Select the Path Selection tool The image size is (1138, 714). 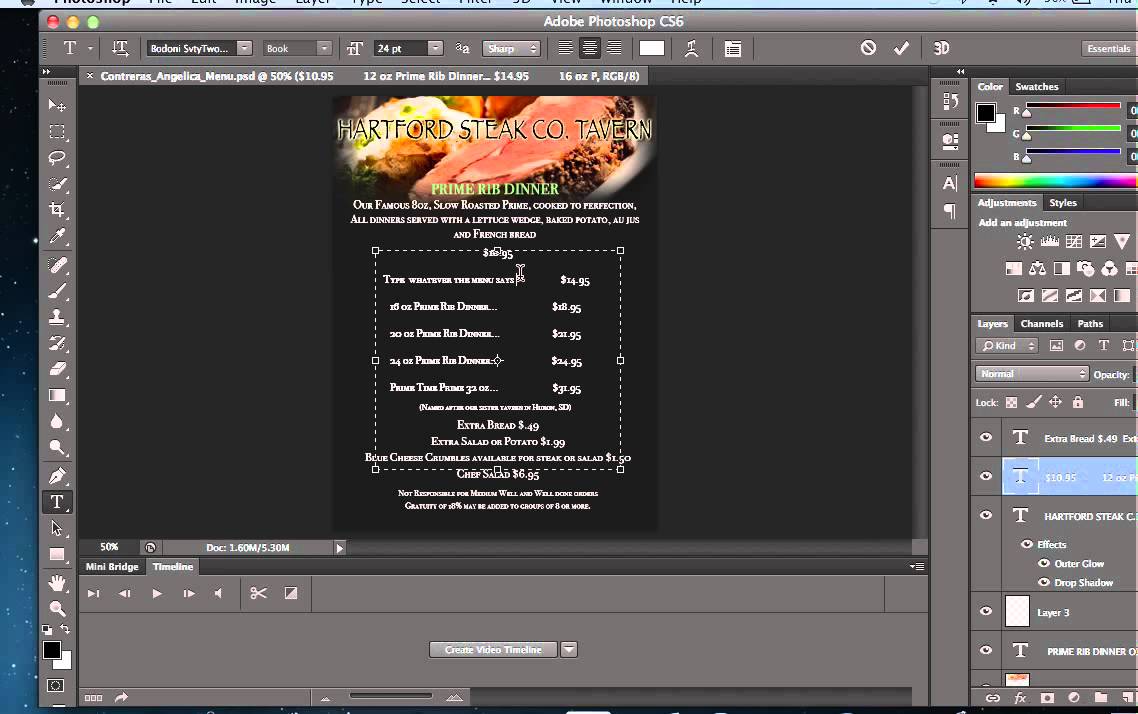[x=57, y=528]
